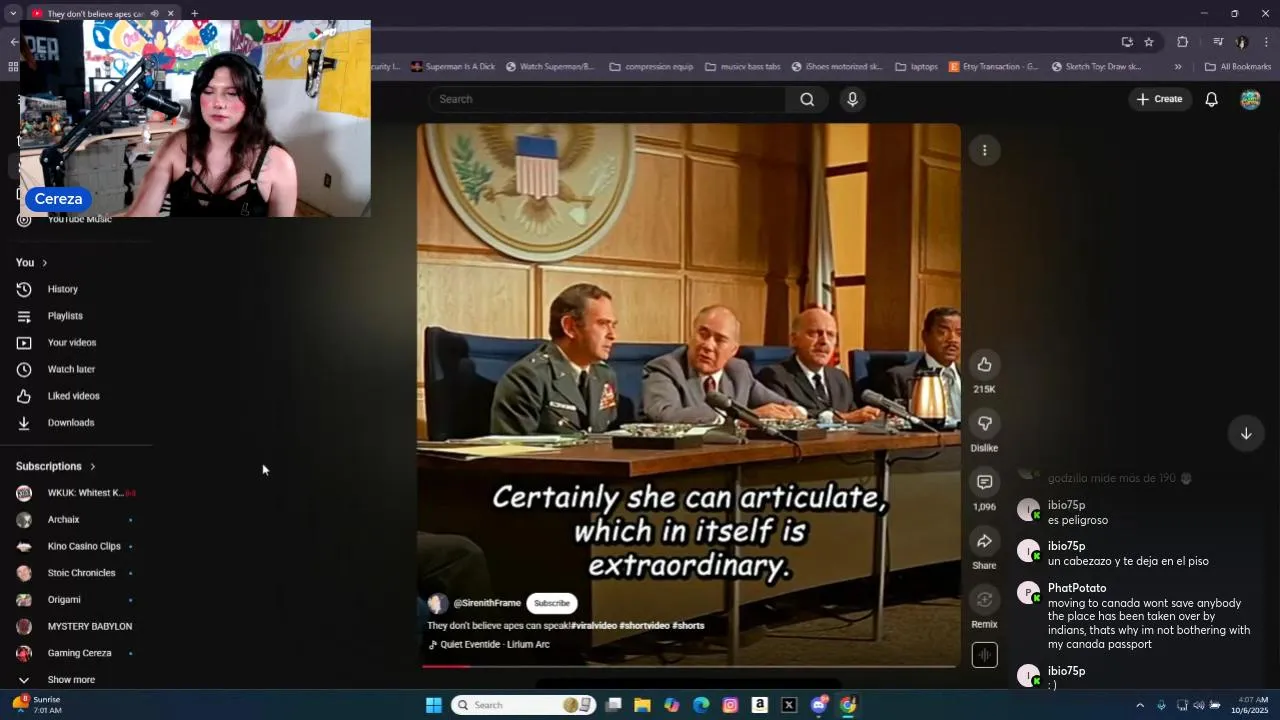The width and height of the screenshot is (1280, 720).
Task: Open the Remix option
Action: tap(984, 599)
